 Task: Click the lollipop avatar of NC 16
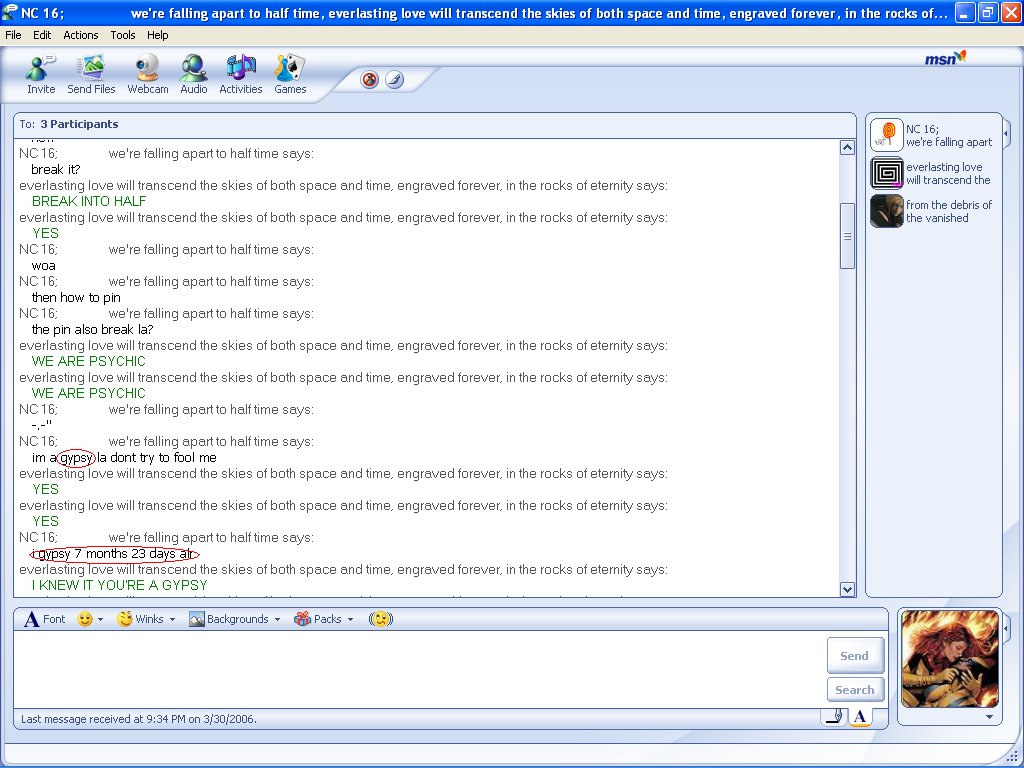887,135
